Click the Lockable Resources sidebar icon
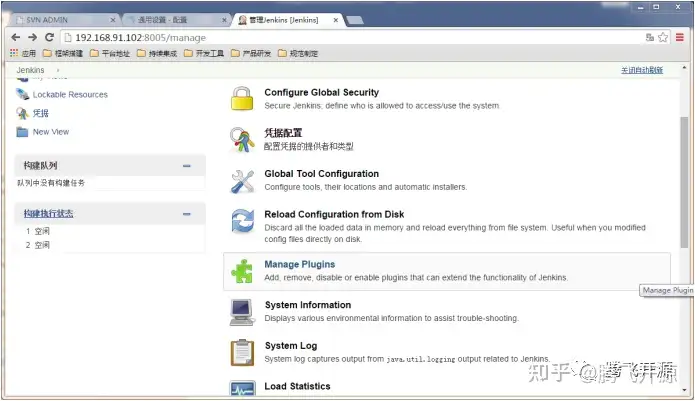This screenshot has width=695, height=401. pyautogui.click(x=22, y=94)
